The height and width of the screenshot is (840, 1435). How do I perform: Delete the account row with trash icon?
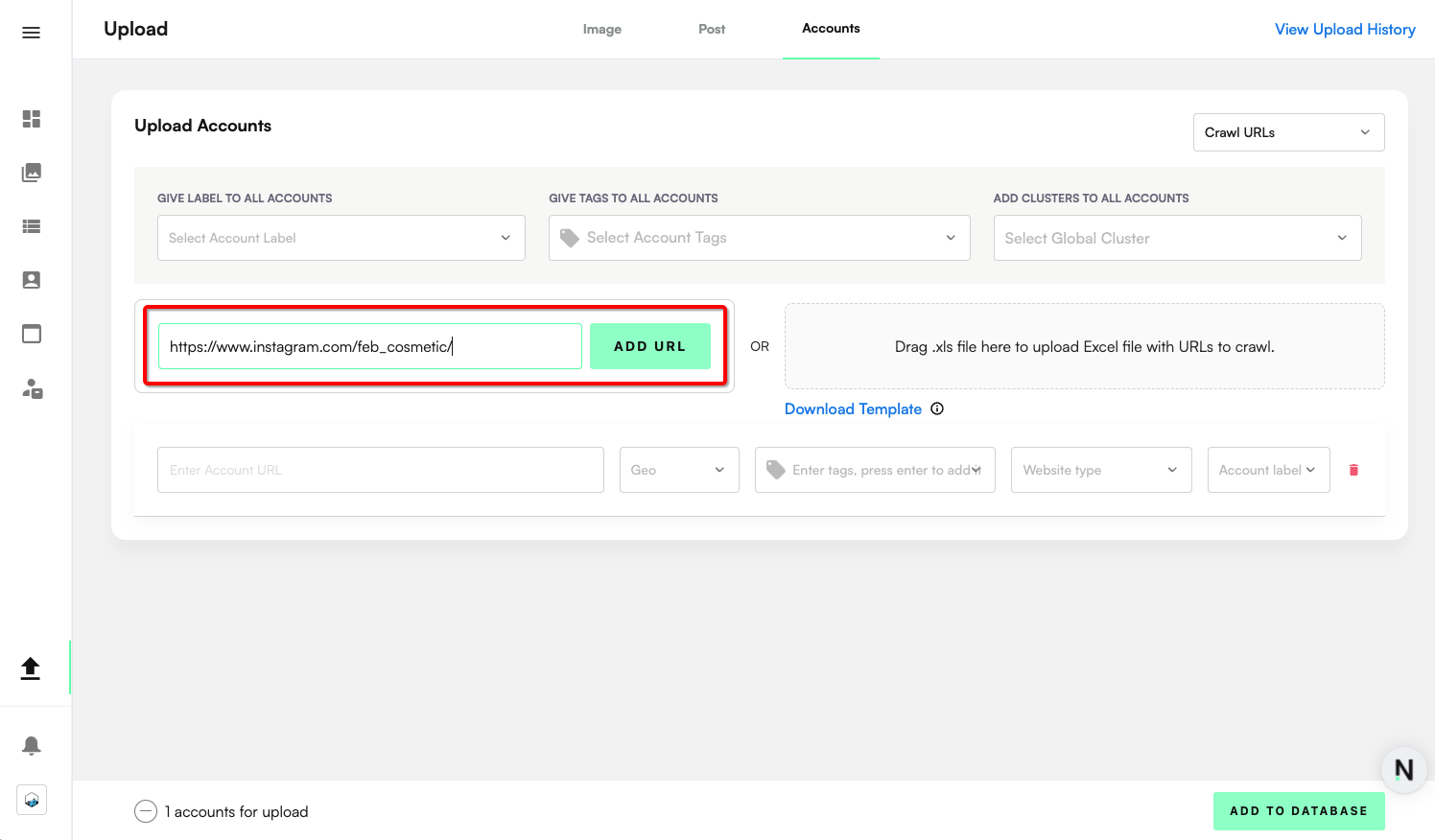(1353, 470)
